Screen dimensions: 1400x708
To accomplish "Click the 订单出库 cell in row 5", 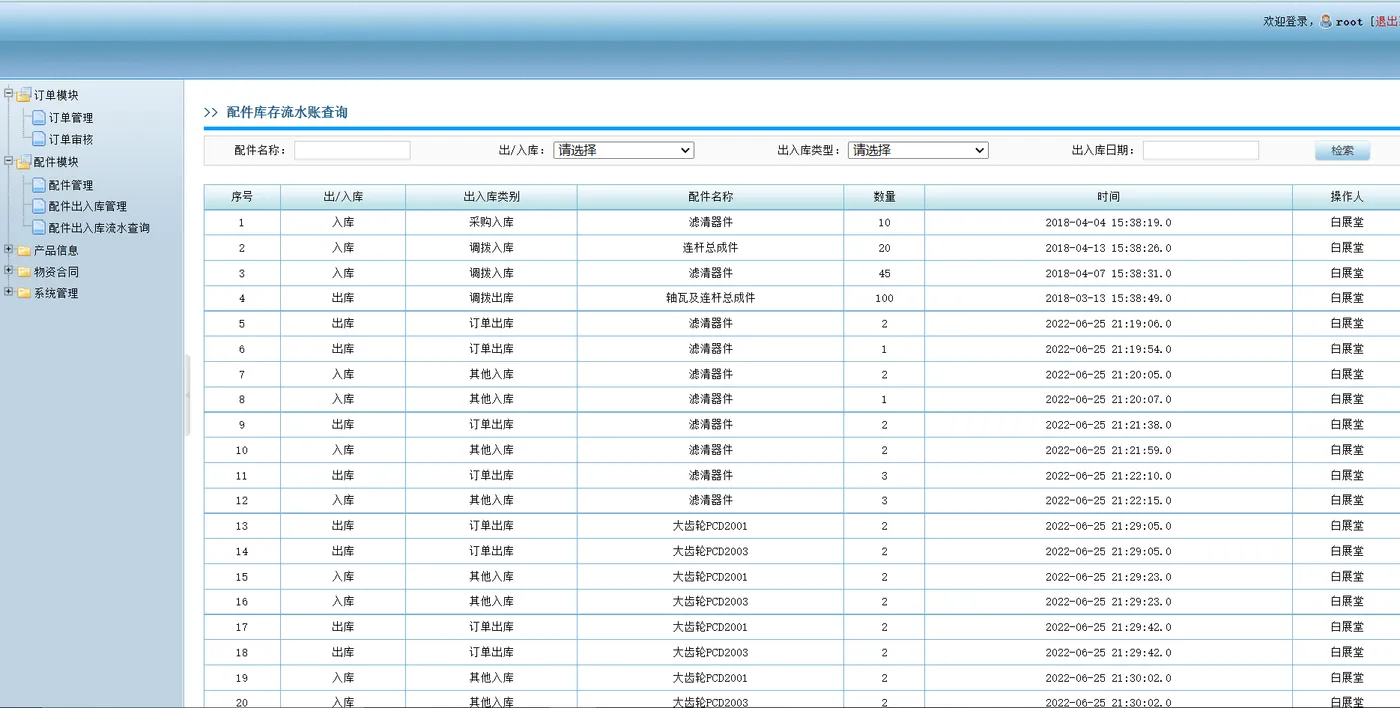I will click(x=491, y=324).
